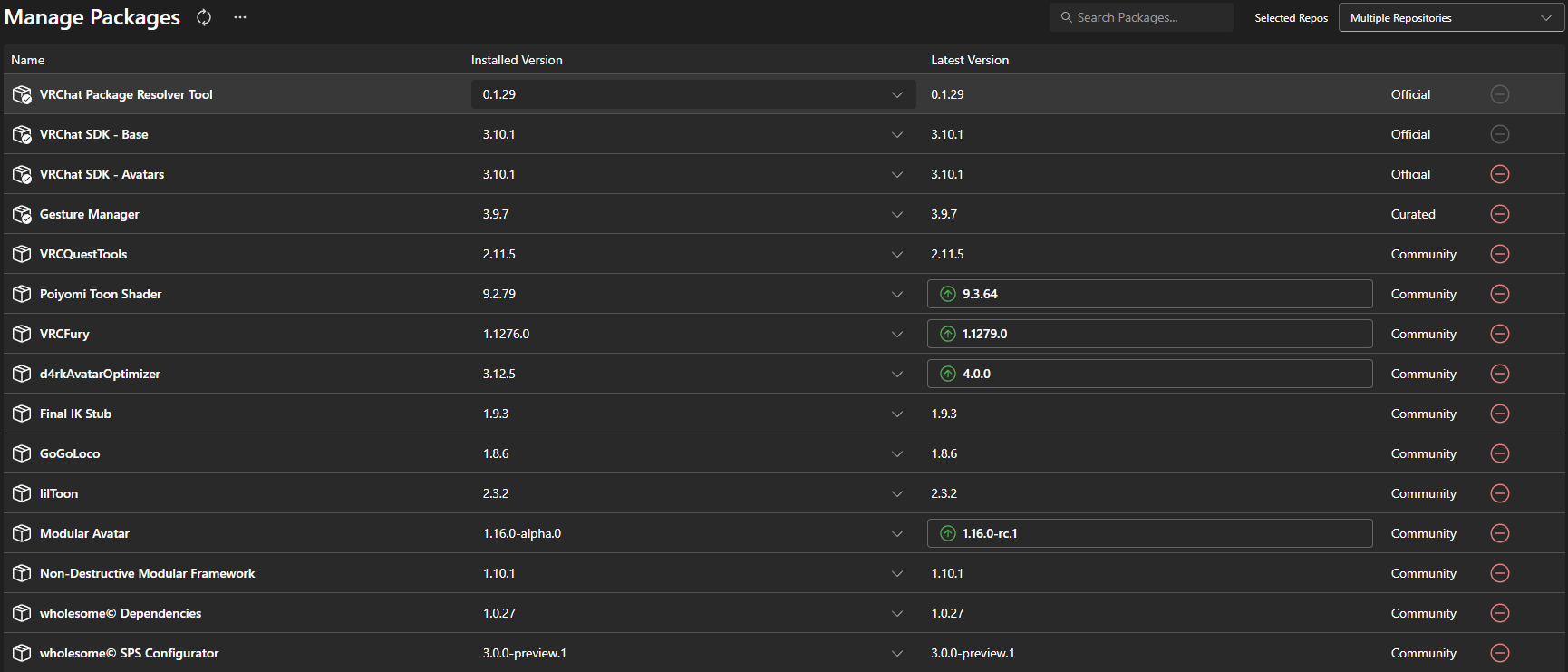Click the lilToon package icon

tap(22, 493)
